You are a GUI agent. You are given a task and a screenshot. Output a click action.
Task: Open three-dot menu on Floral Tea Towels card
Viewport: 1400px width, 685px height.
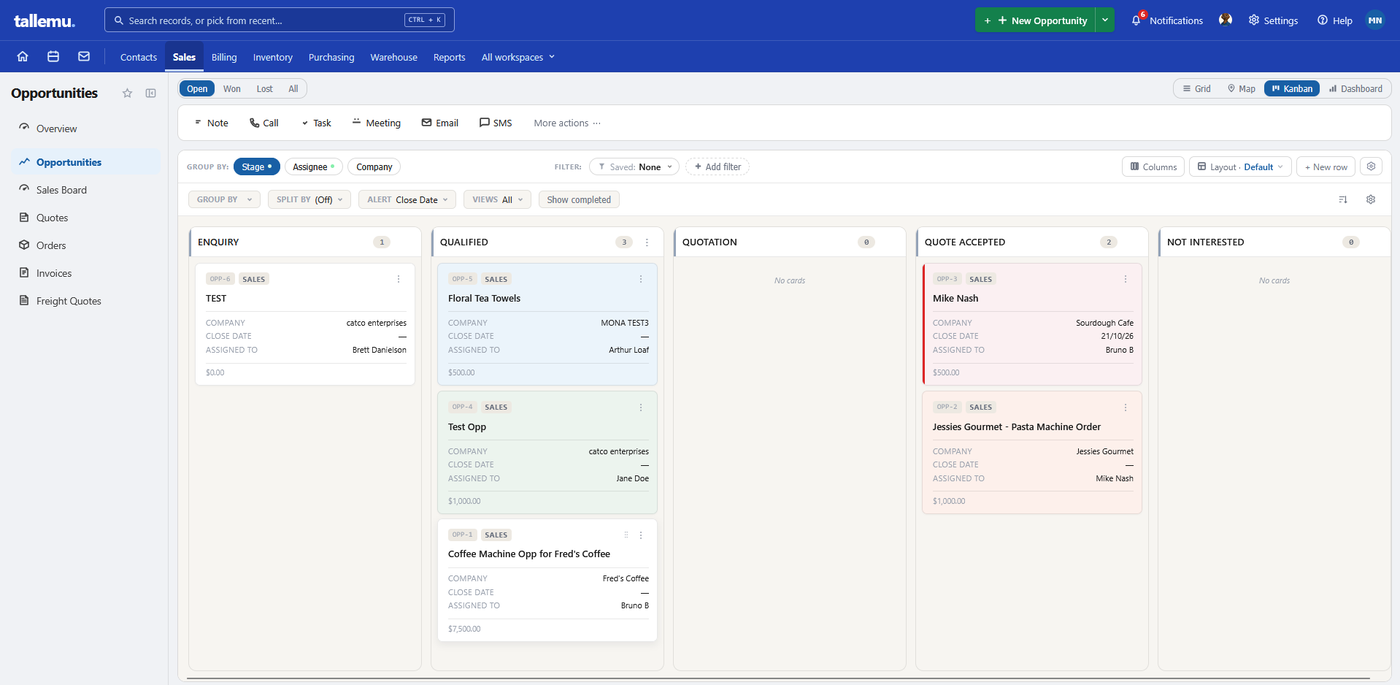tap(641, 279)
